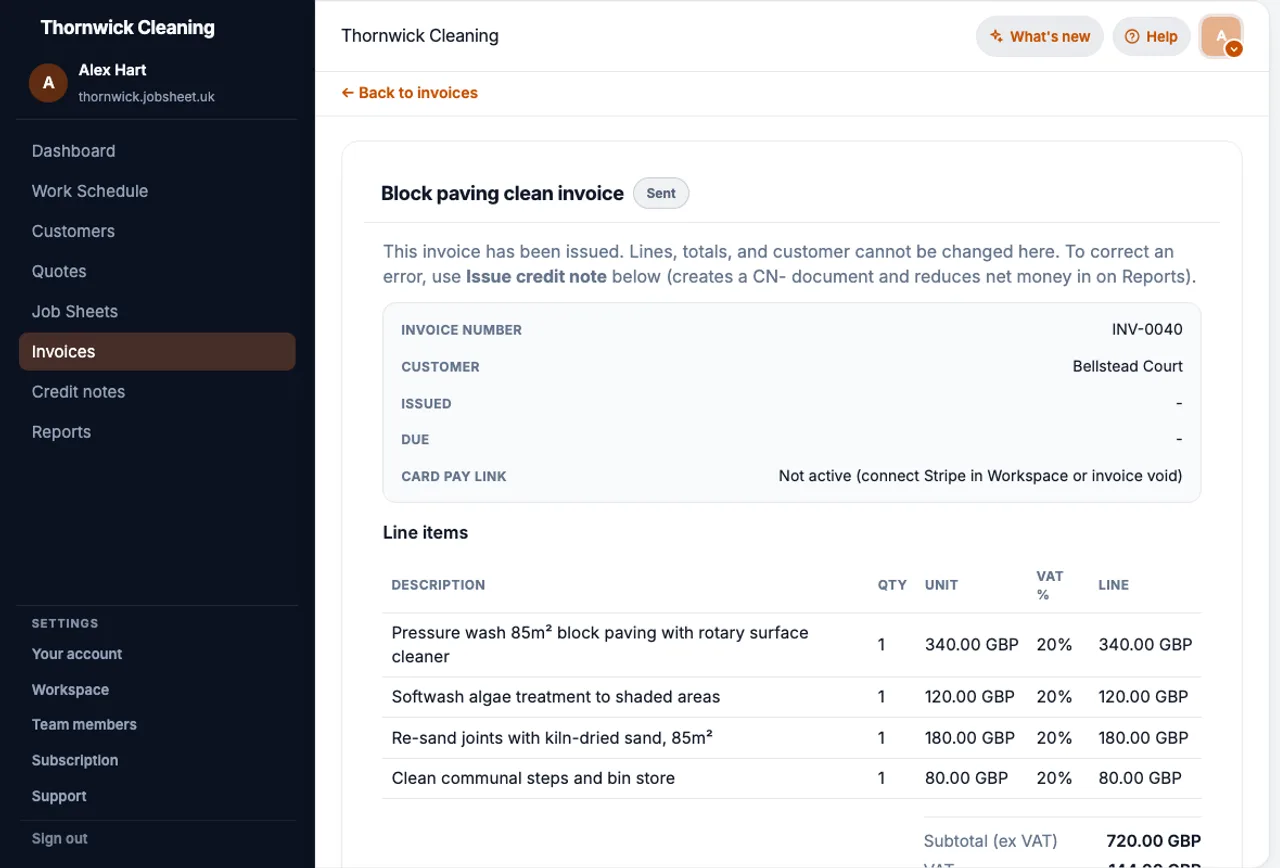The height and width of the screenshot is (868, 1280).
Task: Click the 720.00 GBP subtotal value
Action: tap(1154, 841)
